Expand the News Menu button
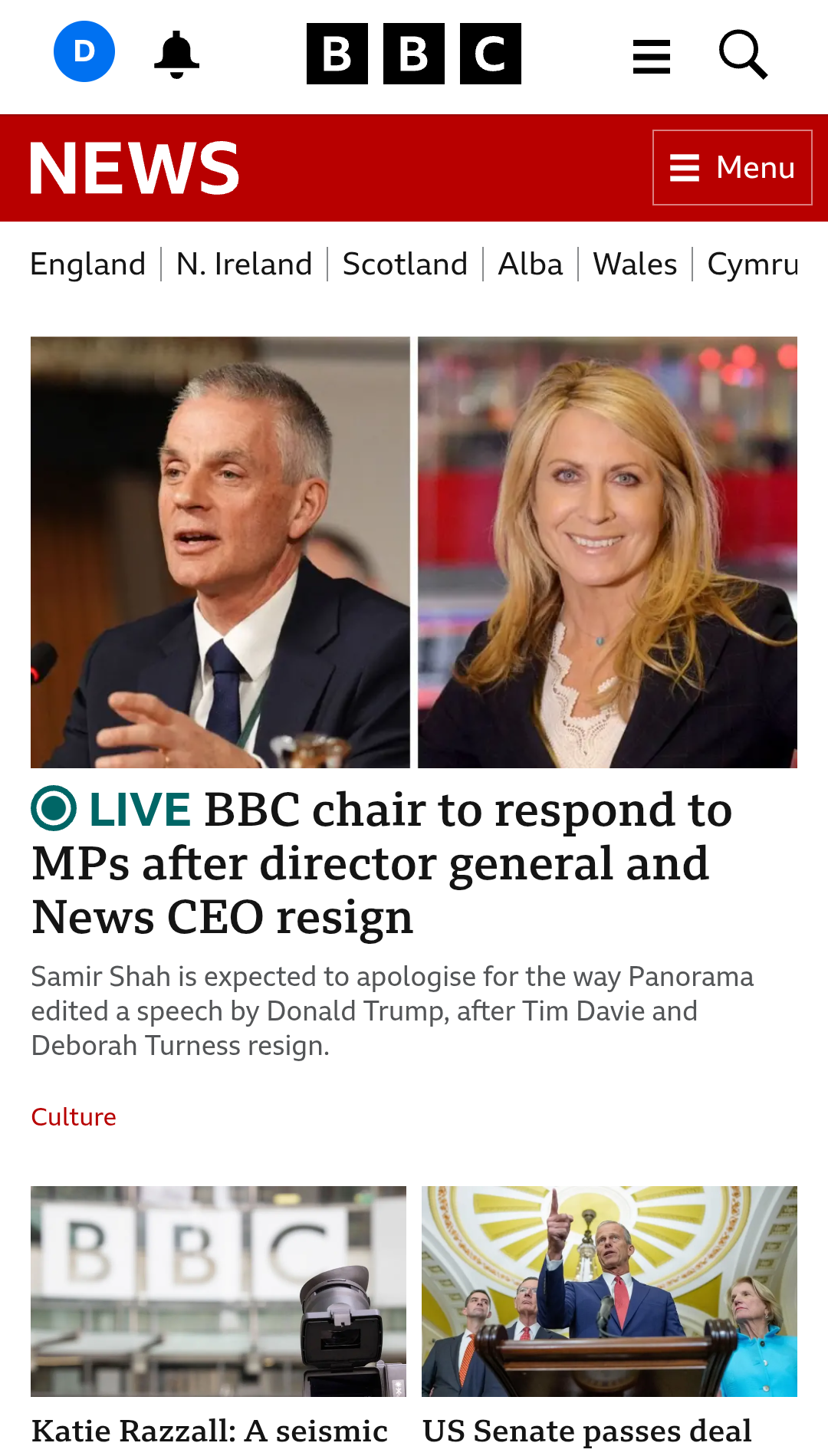Image resolution: width=828 pixels, height=1456 pixels. coord(732,167)
